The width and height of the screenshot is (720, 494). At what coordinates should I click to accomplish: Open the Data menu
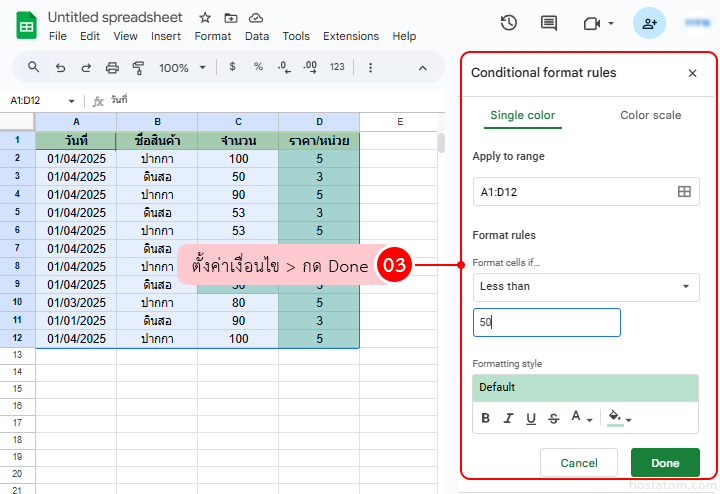(257, 36)
